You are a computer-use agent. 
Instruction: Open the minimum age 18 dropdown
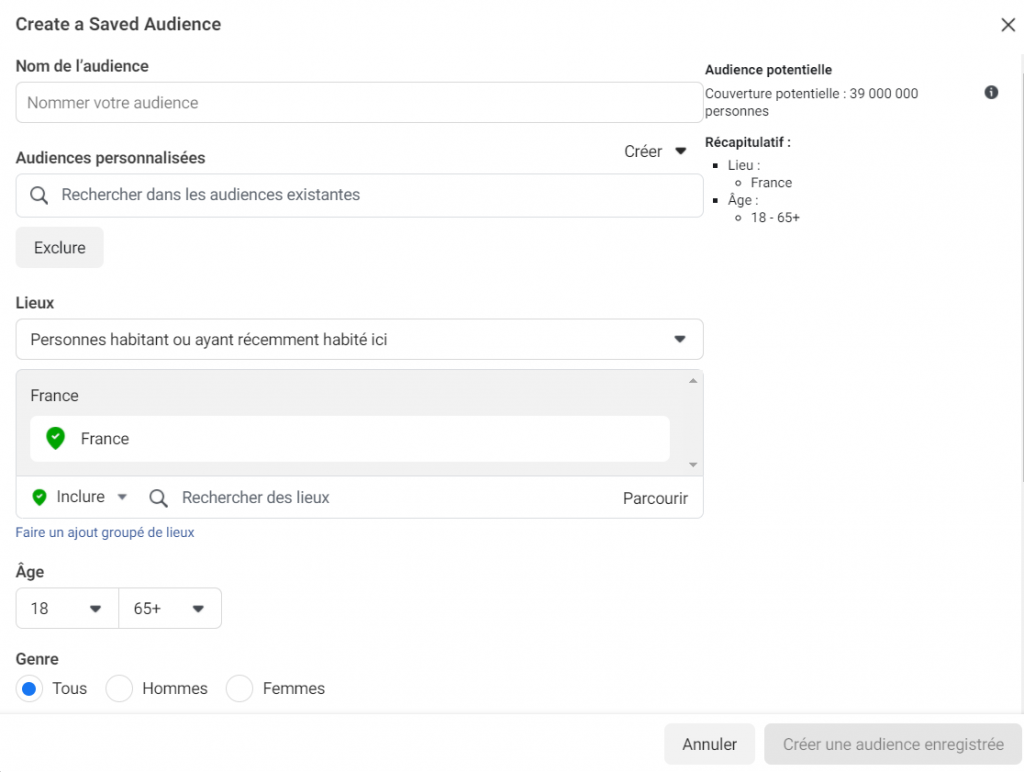(x=67, y=608)
